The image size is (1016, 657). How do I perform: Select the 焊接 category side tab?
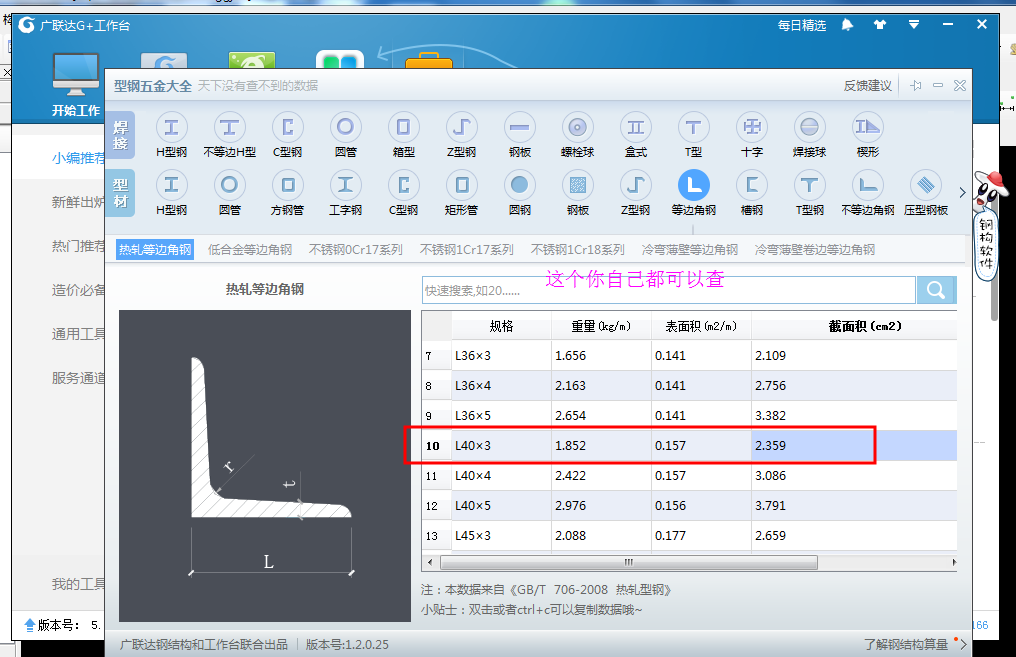121,135
